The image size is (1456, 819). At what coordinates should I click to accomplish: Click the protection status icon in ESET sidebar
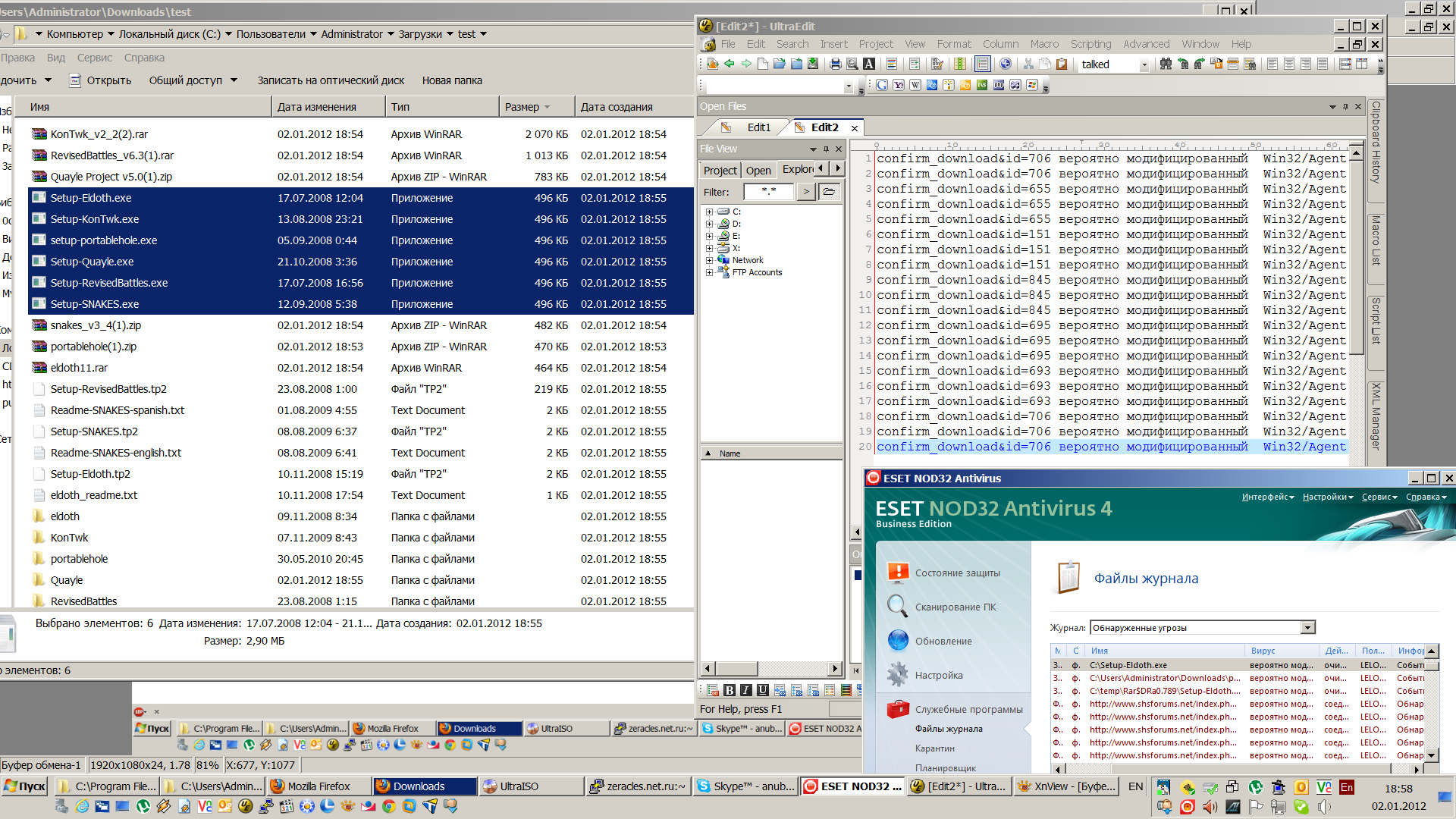[x=898, y=573]
